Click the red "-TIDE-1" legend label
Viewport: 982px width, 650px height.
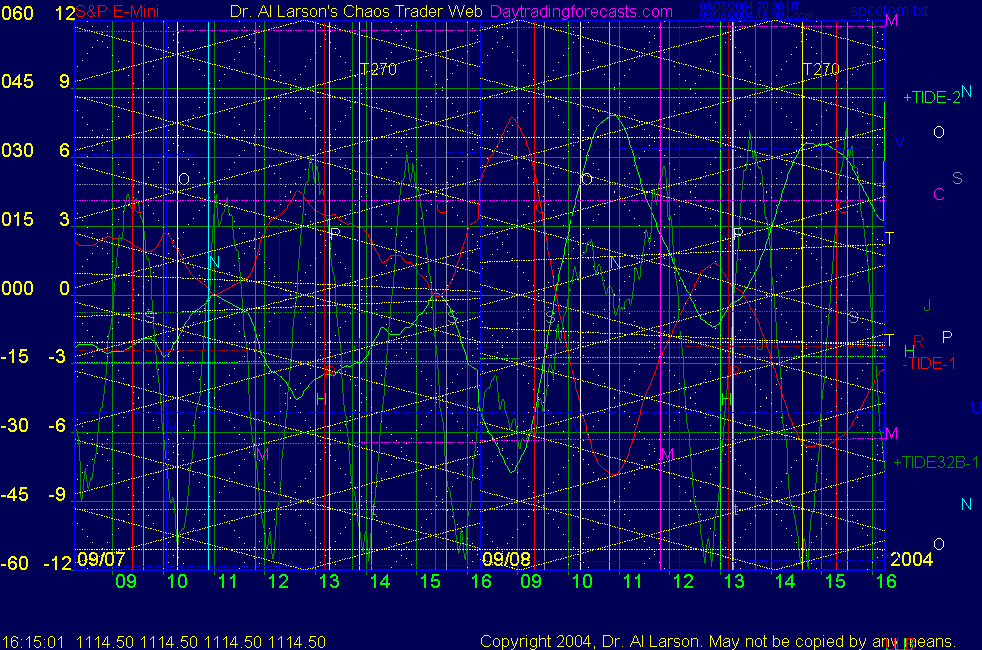pos(929,364)
